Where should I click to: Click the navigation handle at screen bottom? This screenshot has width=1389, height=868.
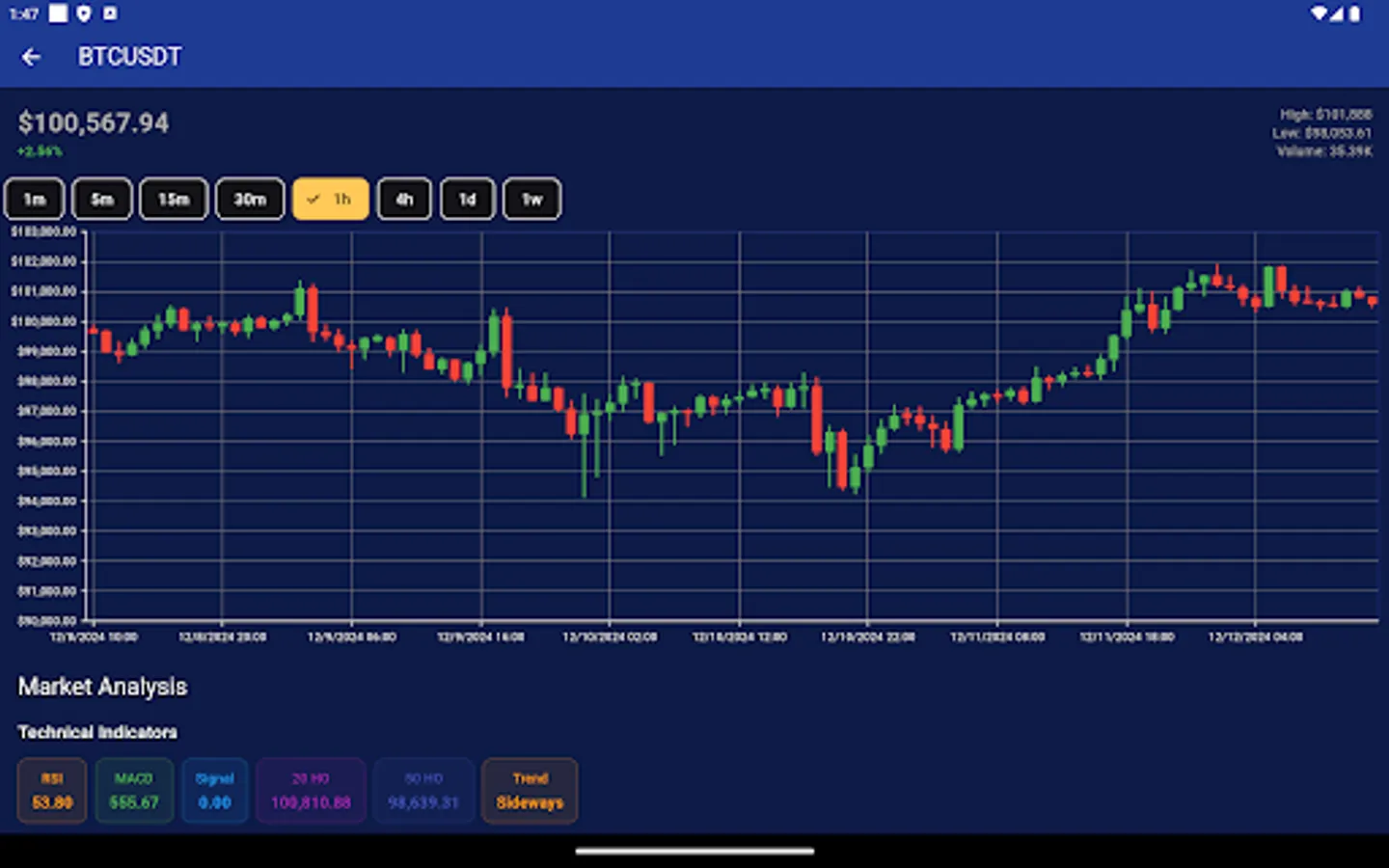pyautogui.click(x=694, y=852)
